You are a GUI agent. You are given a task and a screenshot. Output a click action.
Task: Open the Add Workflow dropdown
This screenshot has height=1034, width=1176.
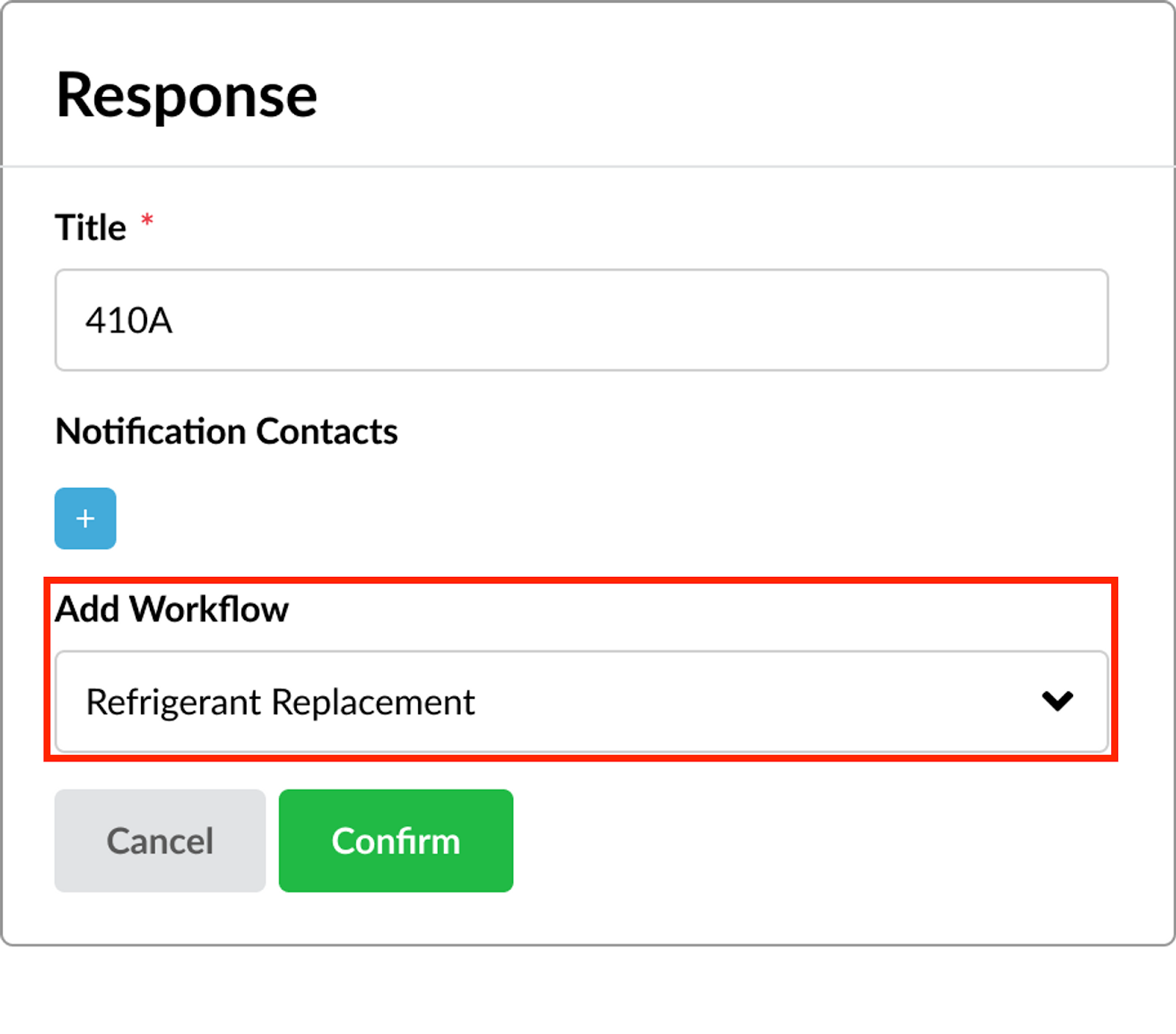pos(581,701)
